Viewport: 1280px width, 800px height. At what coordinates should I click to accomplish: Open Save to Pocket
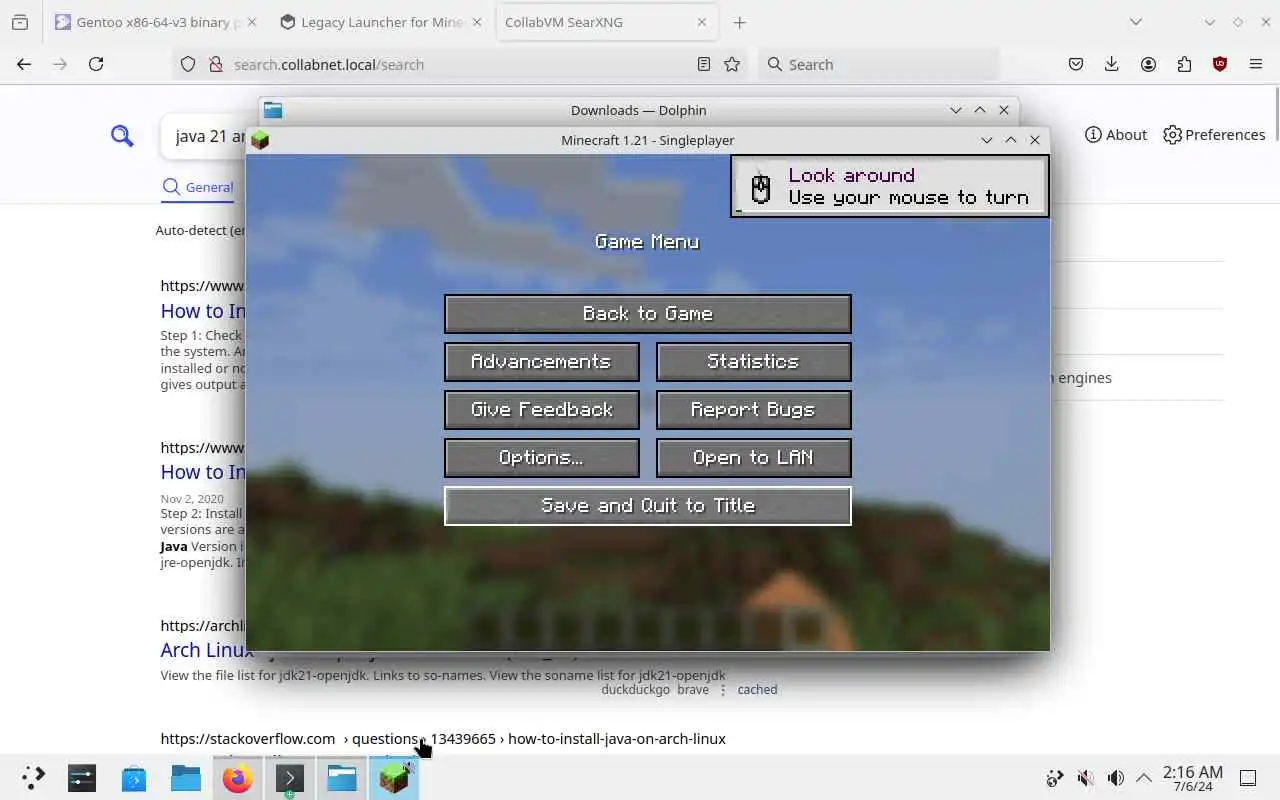pos(1076,64)
